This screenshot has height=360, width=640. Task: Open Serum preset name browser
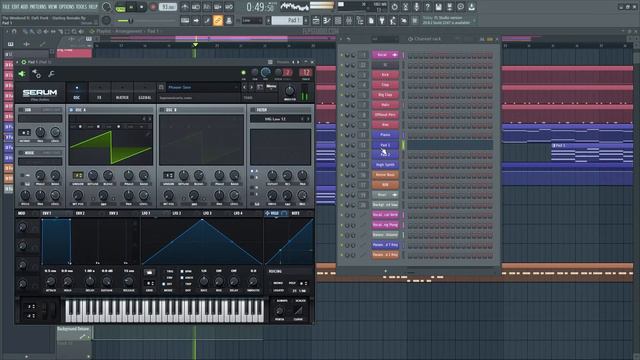(x=202, y=87)
